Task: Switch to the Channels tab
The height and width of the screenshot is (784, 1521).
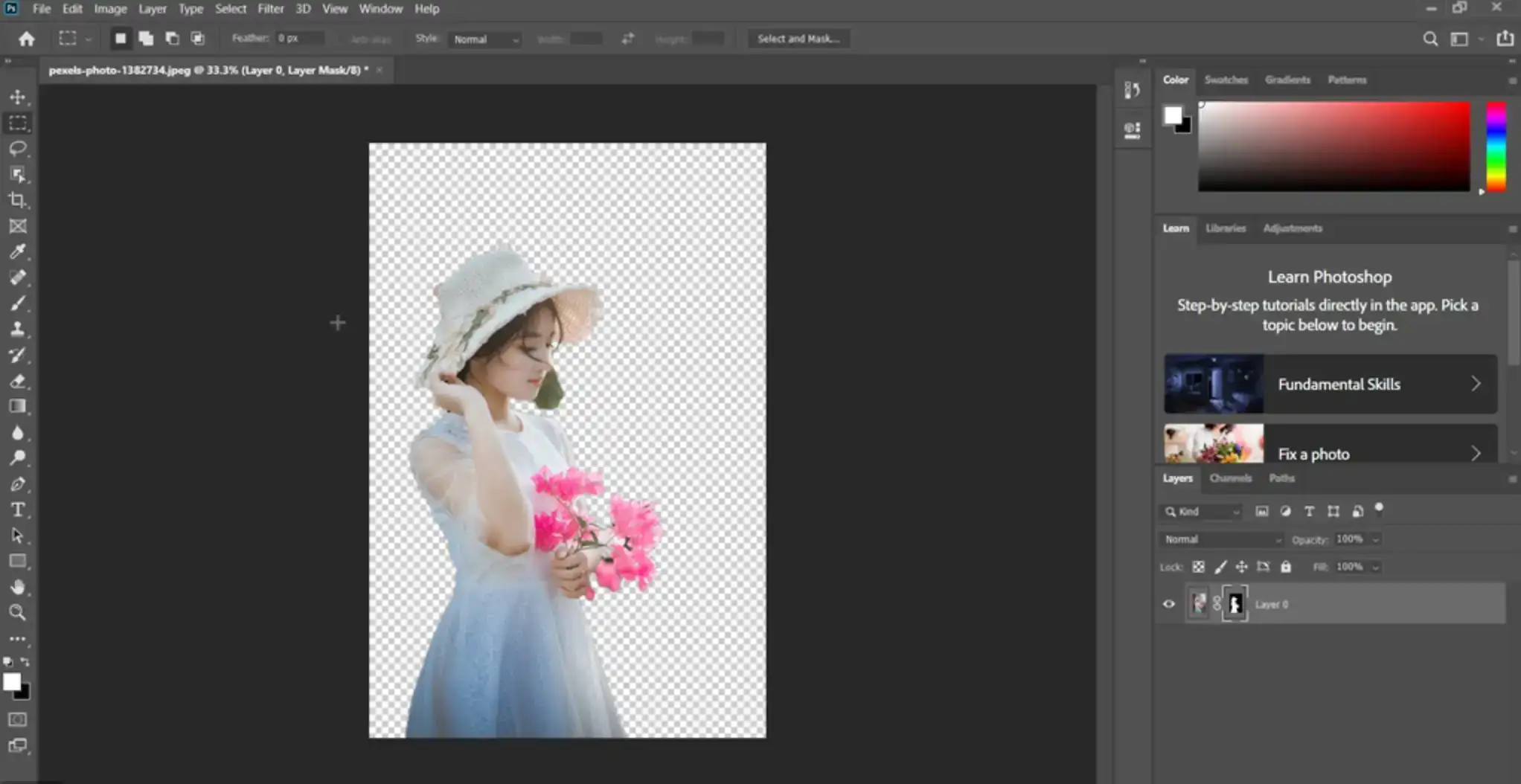Action: click(1230, 478)
